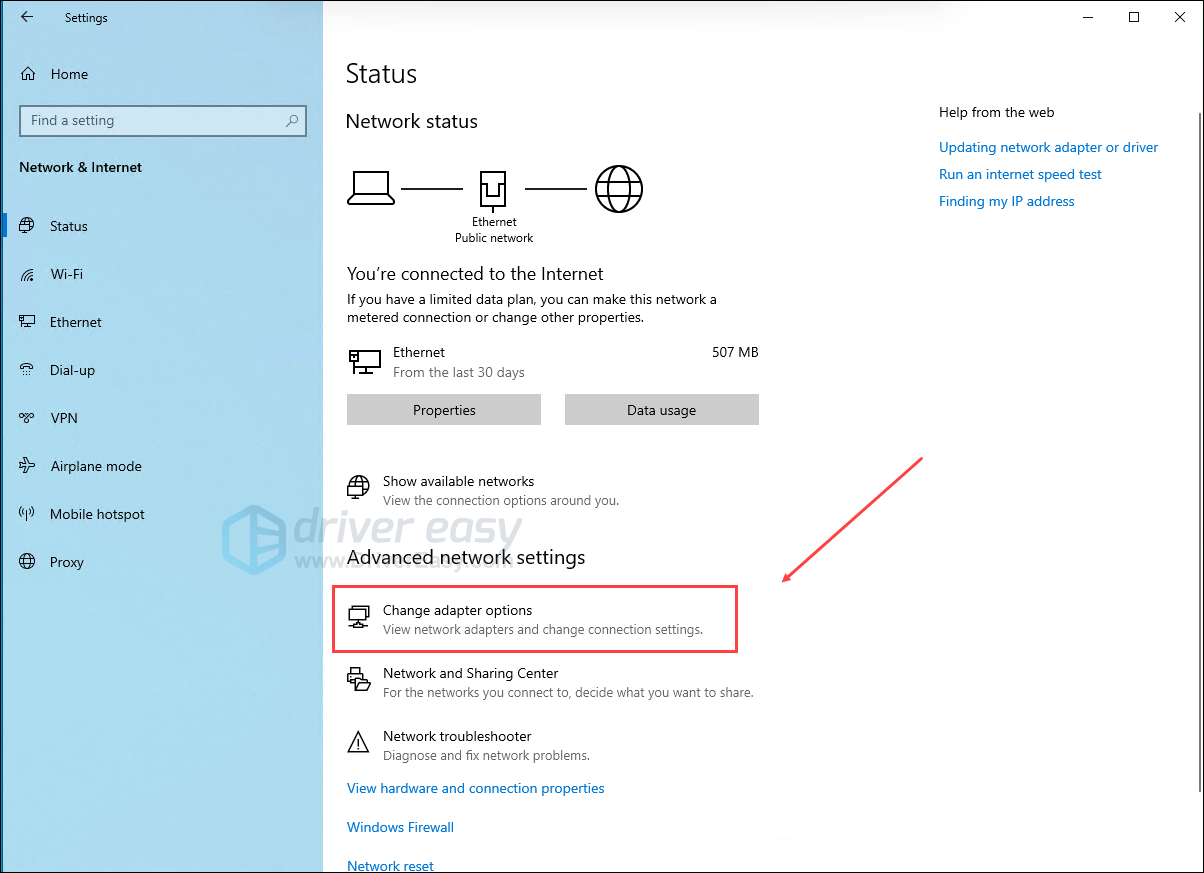Click the Windows Firewall link
Image resolution: width=1204 pixels, height=873 pixels.
coord(400,827)
